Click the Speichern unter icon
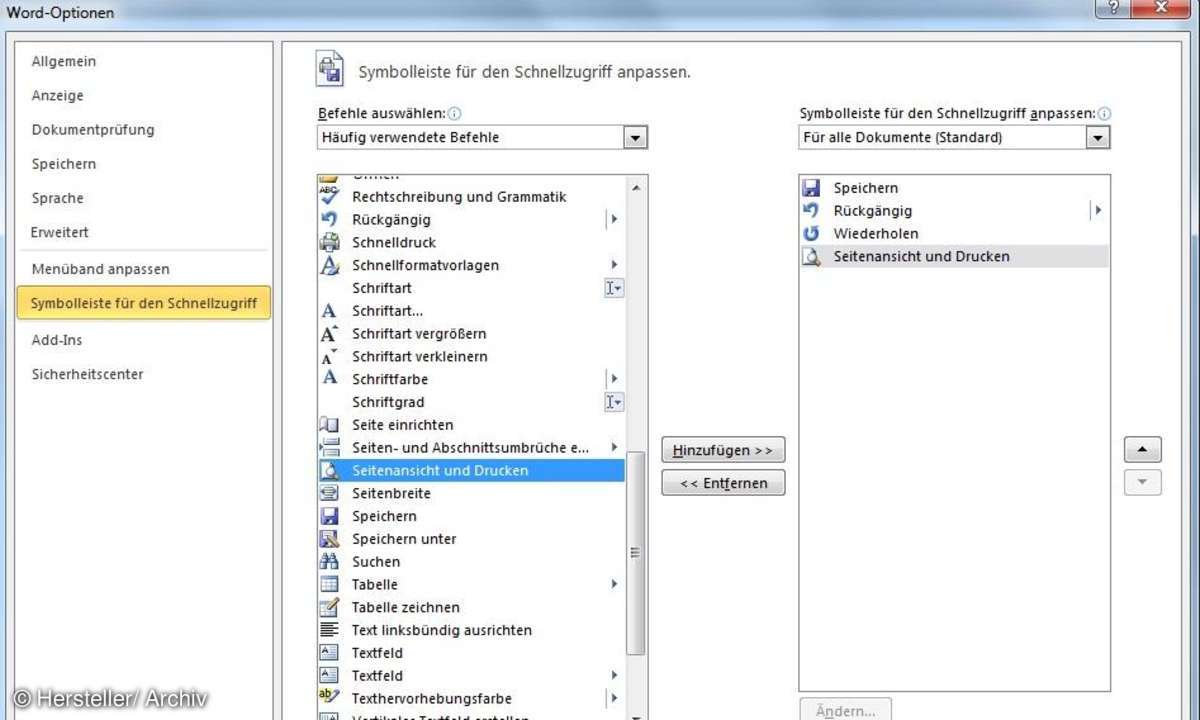Image resolution: width=1200 pixels, height=720 pixels. [x=329, y=539]
